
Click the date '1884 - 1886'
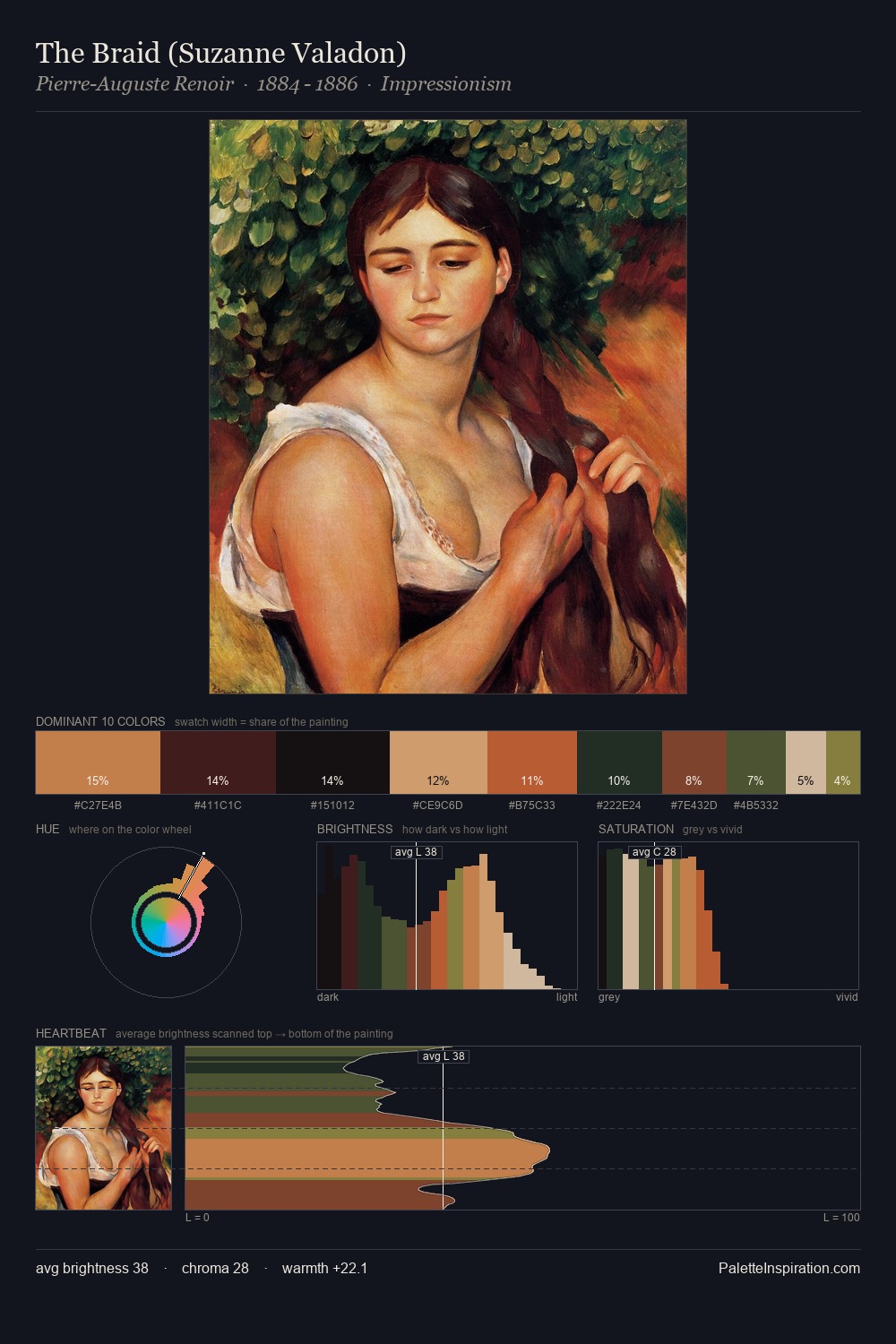pos(307,84)
